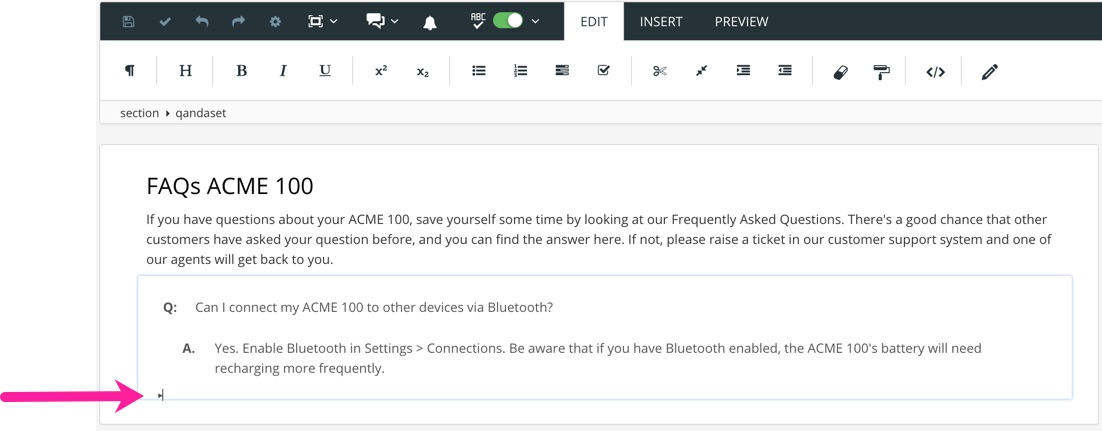Screen dimensions: 1102x431
Task: Switch to the INSERT tab
Action: pos(661,21)
